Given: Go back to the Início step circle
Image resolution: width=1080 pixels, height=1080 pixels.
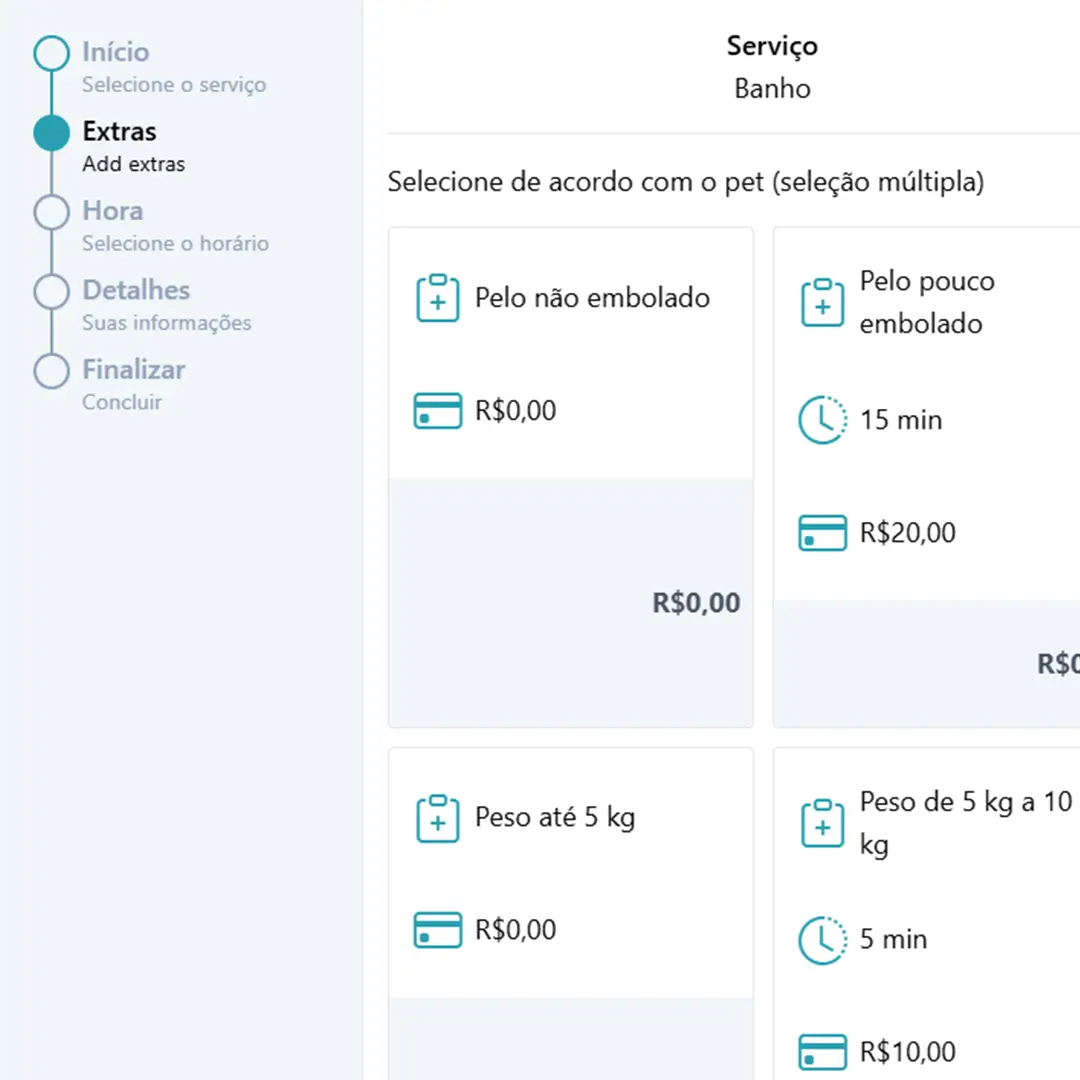Looking at the screenshot, I should click(x=52, y=53).
